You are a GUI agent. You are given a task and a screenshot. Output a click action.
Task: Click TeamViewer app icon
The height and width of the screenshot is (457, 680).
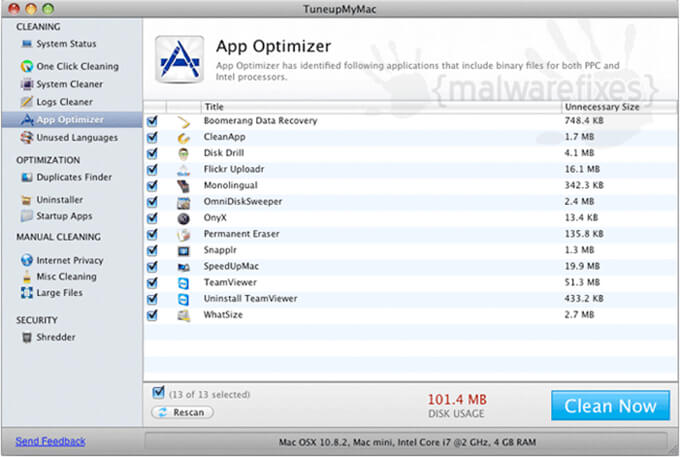coord(184,283)
